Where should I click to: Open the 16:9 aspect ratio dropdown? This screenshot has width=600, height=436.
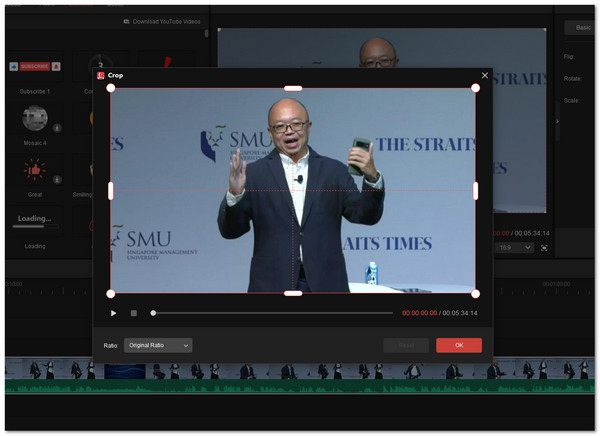pyautogui.click(x=514, y=248)
